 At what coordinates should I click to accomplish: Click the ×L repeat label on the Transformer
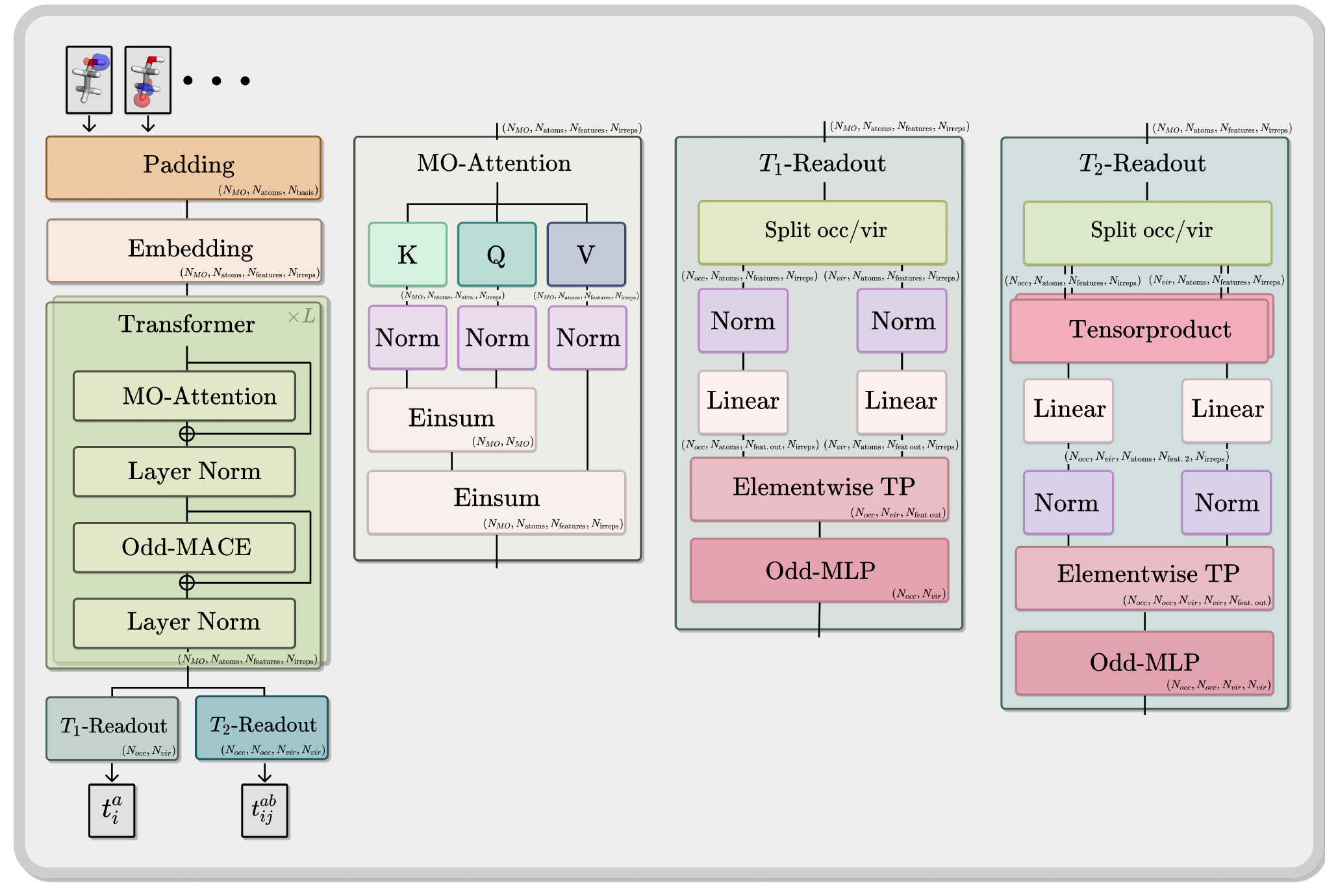(x=301, y=316)
